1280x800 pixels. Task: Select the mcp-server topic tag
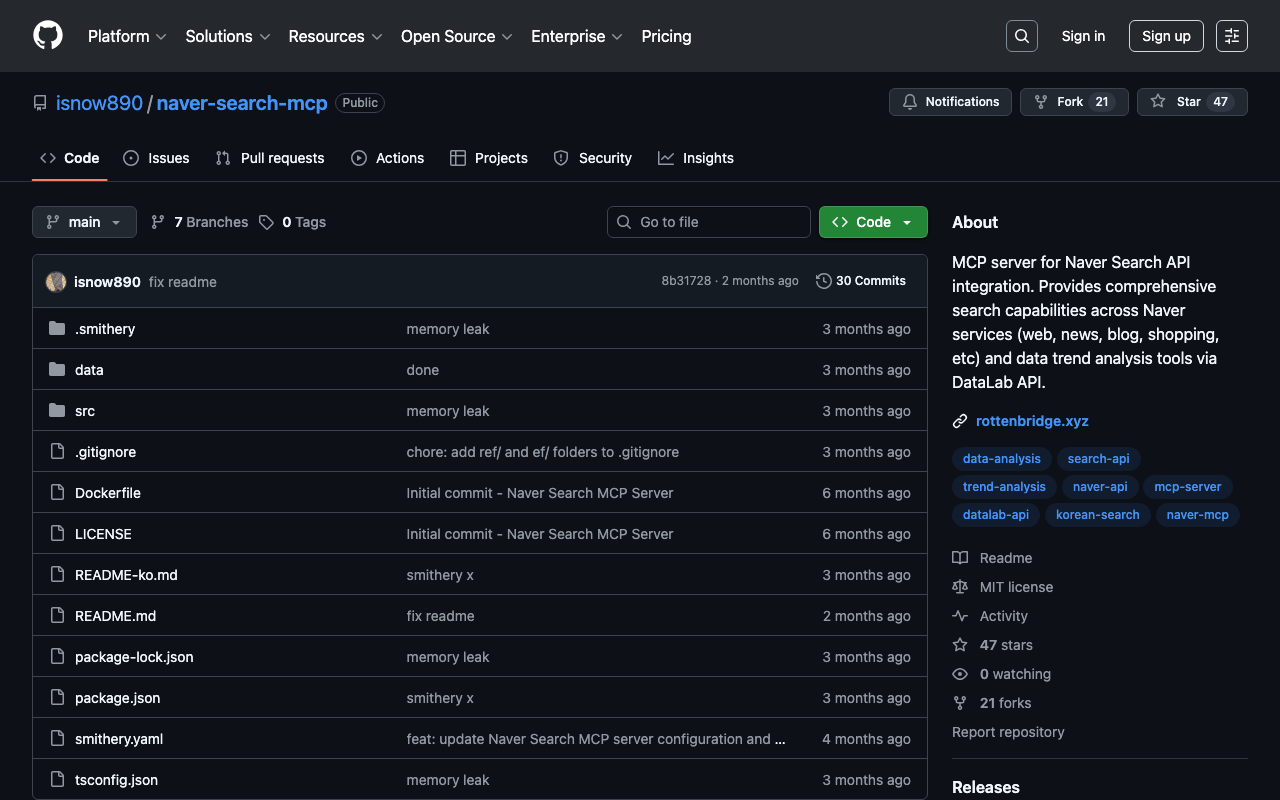[x=1187, y=487]
